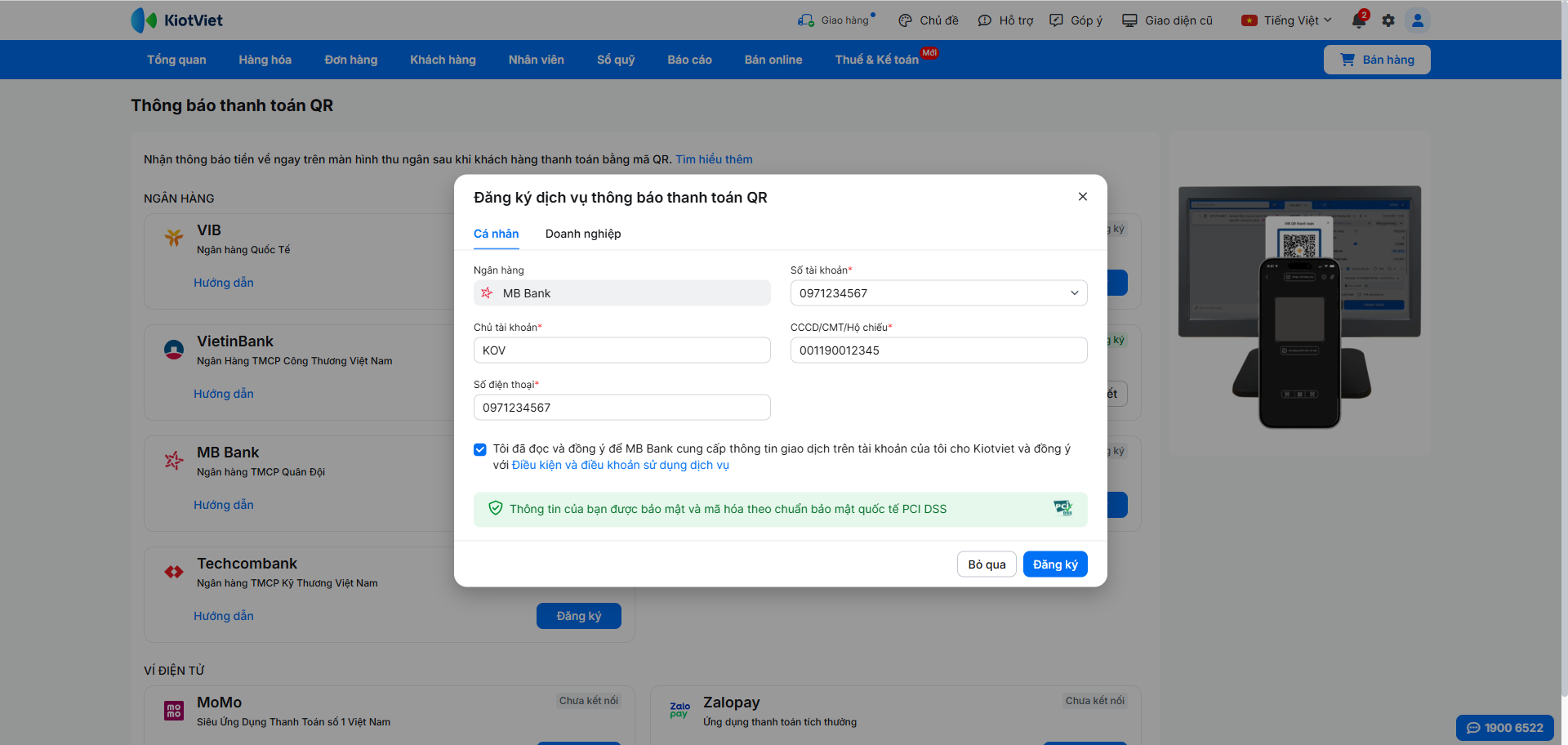This screenshot has width=1568, height=745.
Task: Open the MB Bank Hướng dẫn link
Action: 224,505
